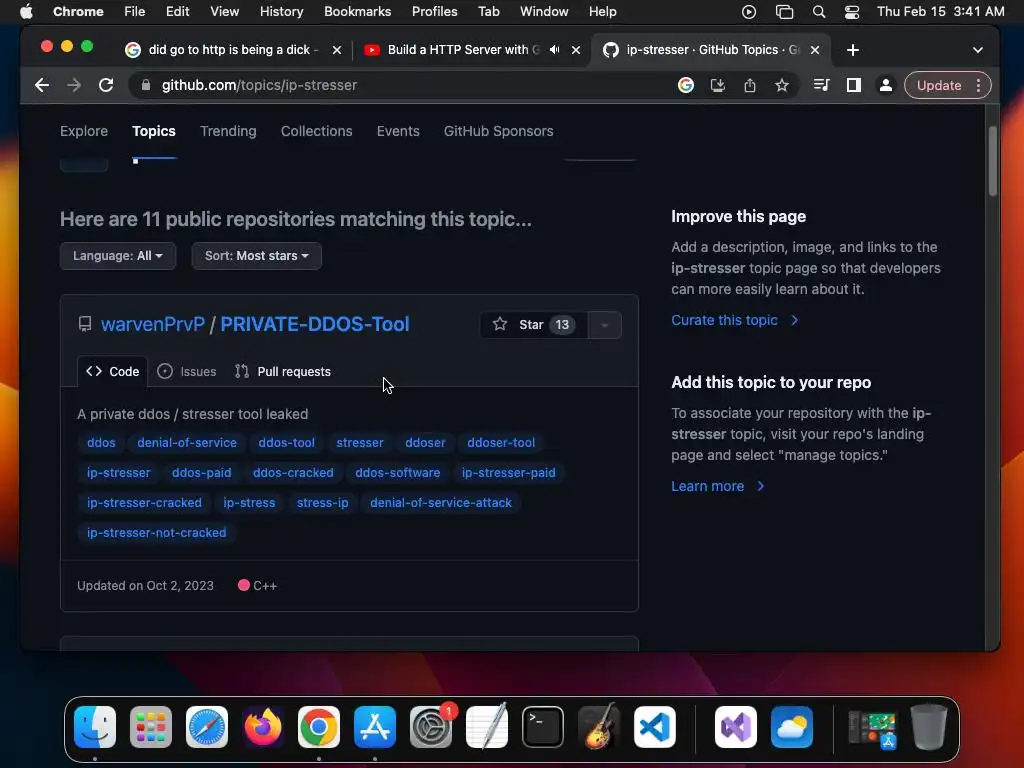This screenshot has width=1024, height=768.
Task: Click the address bar URL field
Action: 405,86
